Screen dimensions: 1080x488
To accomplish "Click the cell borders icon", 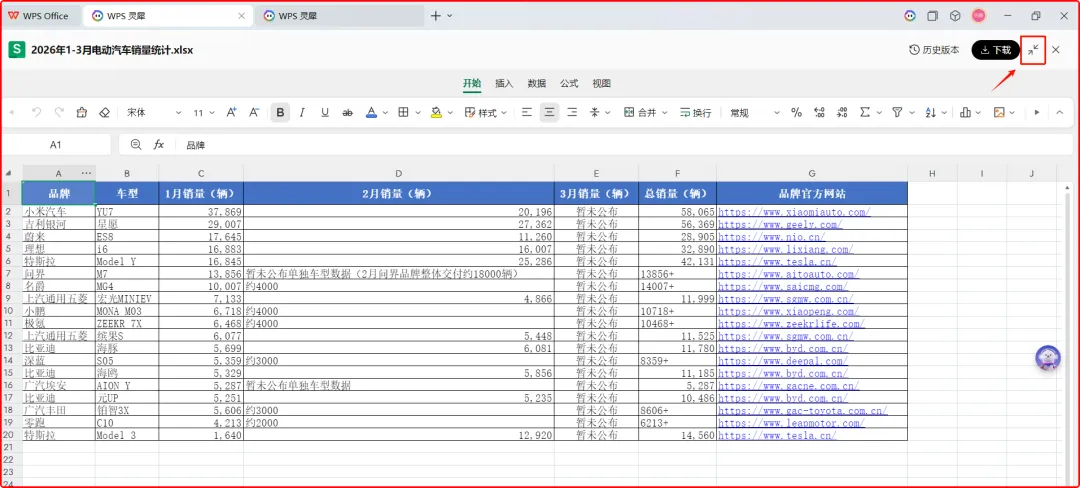I will pyautogui.click(x=404, y=112).
